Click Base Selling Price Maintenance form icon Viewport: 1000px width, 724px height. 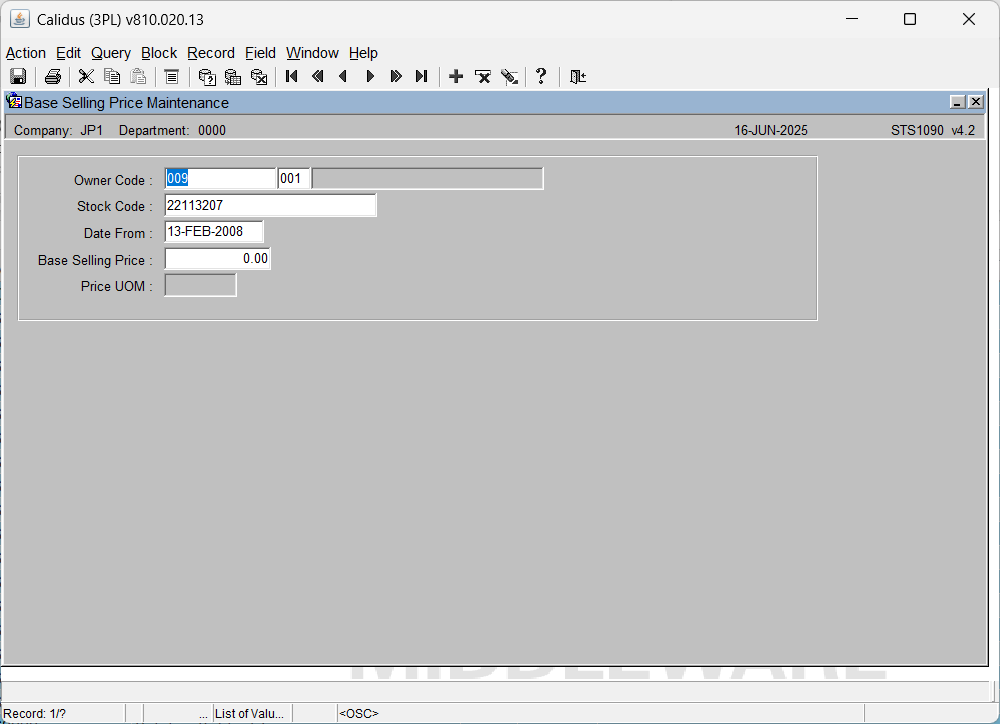[x=14, y=101]
